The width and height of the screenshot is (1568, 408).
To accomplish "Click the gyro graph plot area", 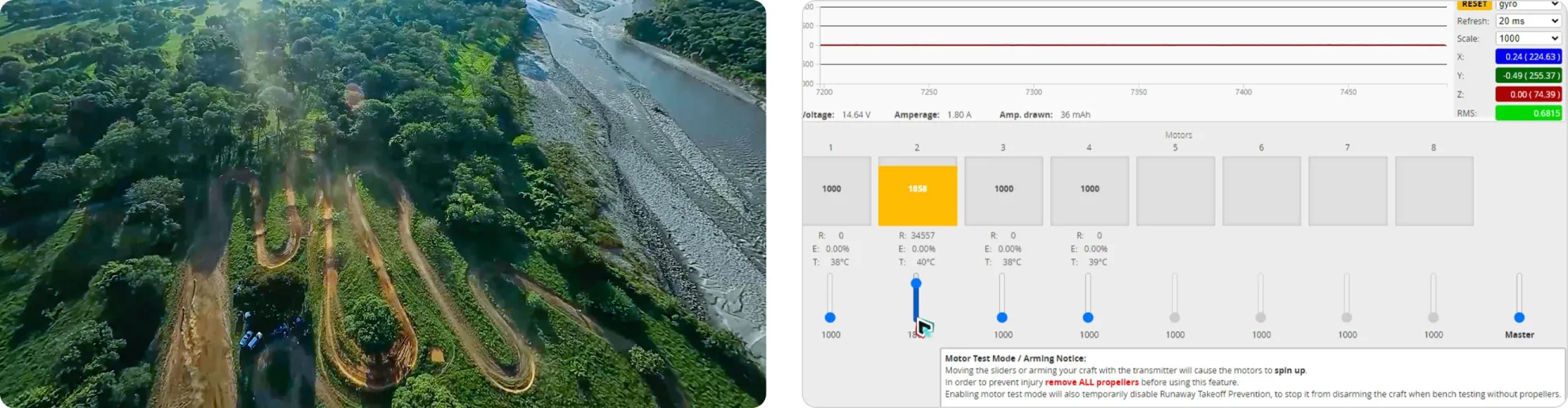I will [1132, 45].
